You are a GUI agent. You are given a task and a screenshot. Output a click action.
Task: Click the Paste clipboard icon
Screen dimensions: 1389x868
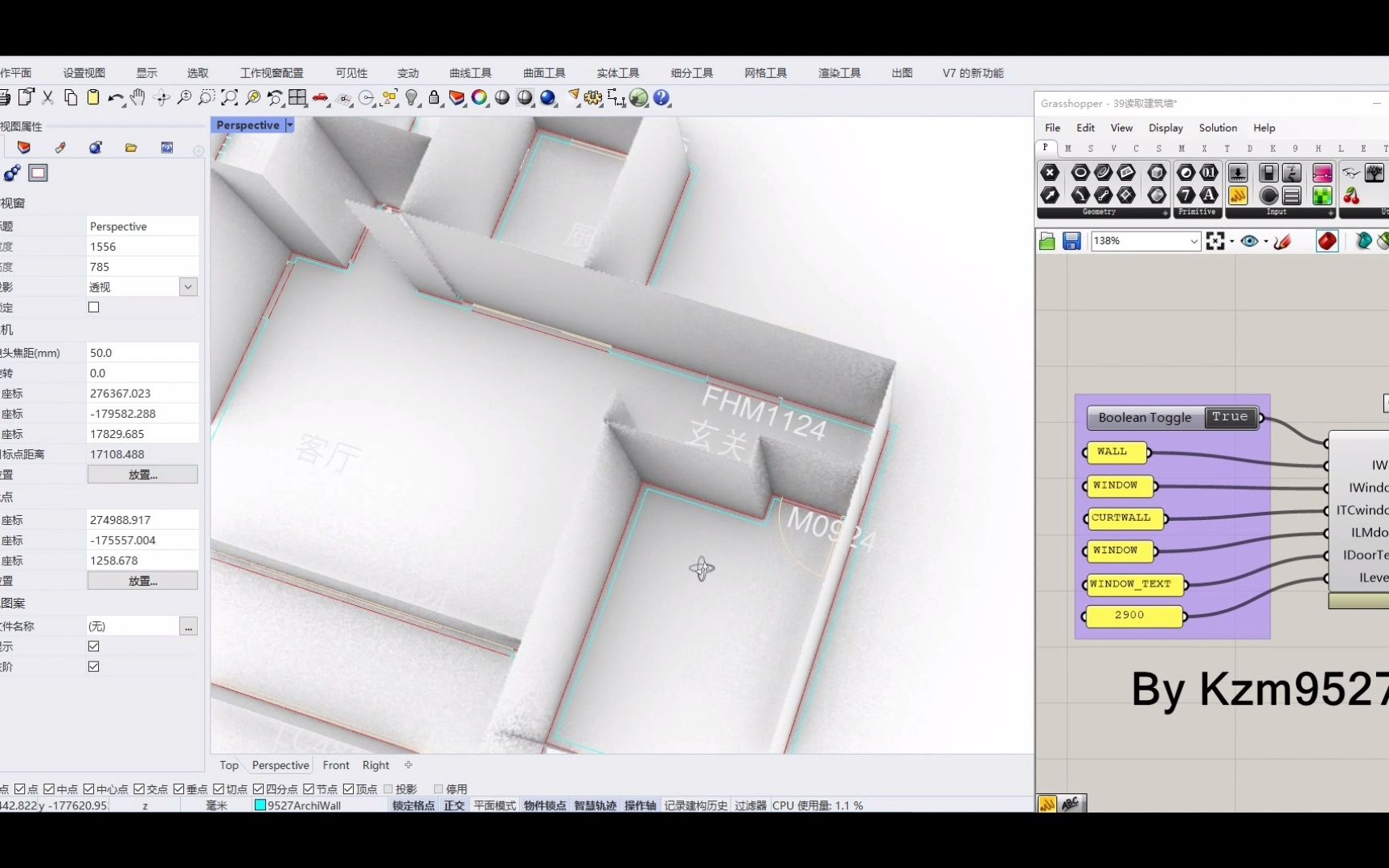pyautogui.click(x=93, y=97)
